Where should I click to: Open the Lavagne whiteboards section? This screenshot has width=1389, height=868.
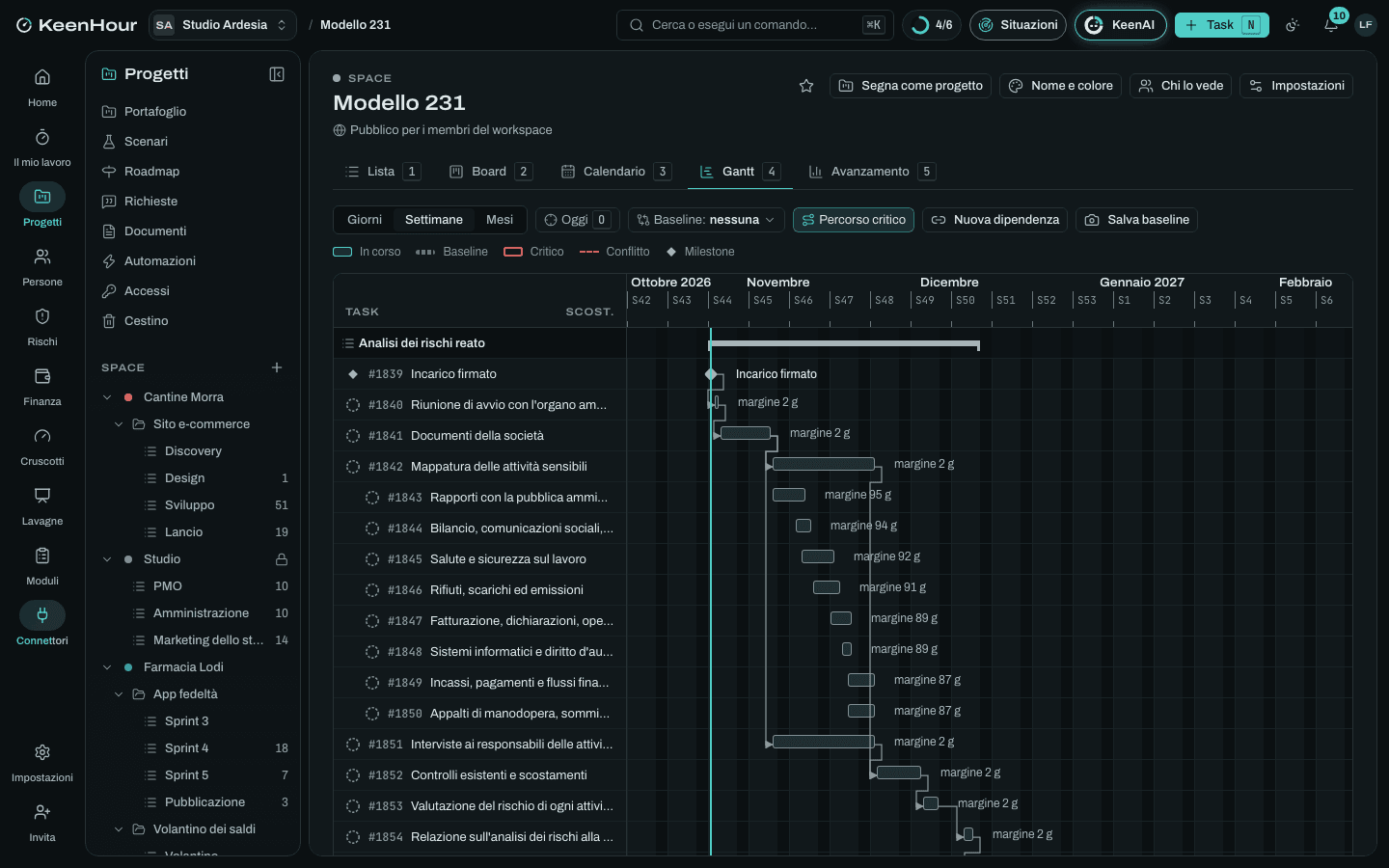click(x=42, y=506)
